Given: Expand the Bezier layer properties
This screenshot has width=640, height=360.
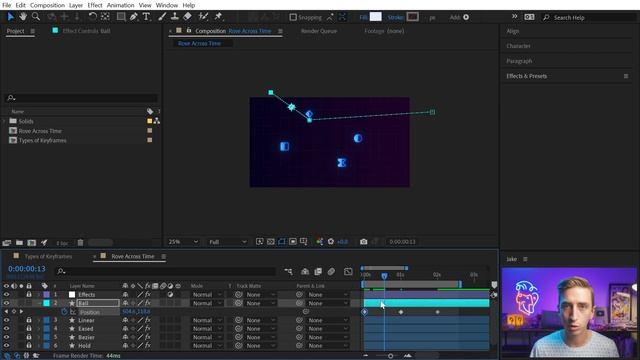Looking at the screenshot, I should (x=40, y=337).
